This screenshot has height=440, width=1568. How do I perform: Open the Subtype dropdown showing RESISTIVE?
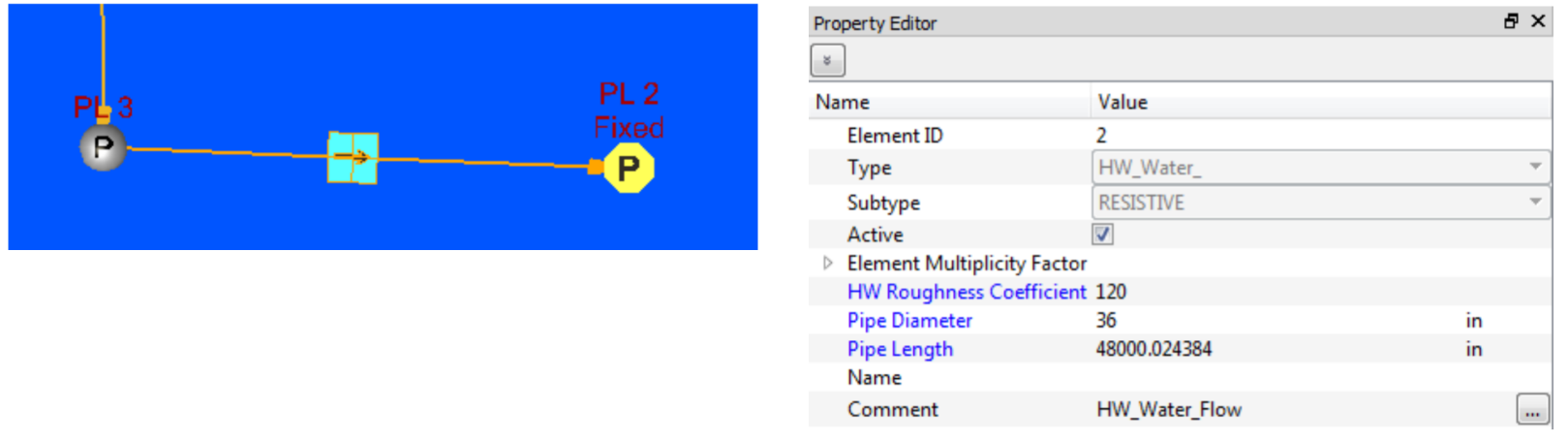[x=1534, y=203]
